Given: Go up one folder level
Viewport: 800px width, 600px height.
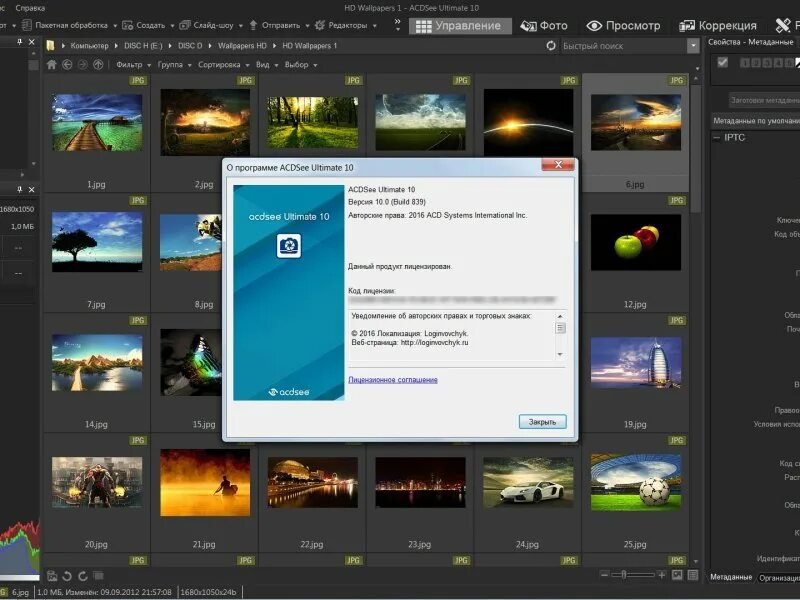Looking at the screenshot, I should click(98, 65).
